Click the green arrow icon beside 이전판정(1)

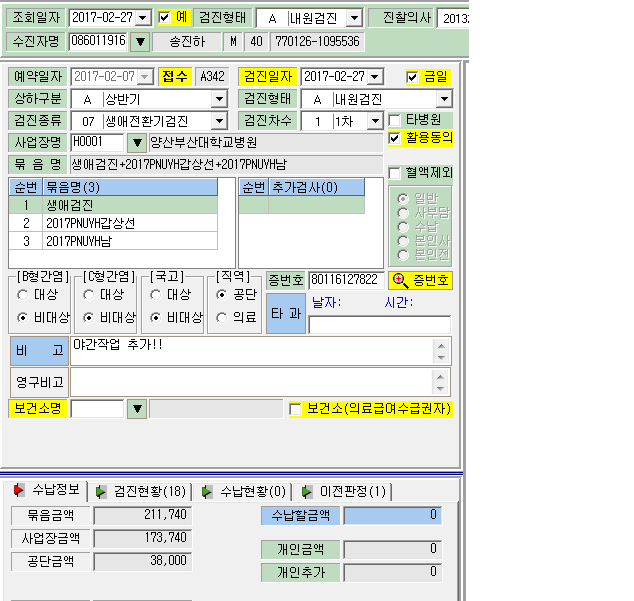(307, 492)
